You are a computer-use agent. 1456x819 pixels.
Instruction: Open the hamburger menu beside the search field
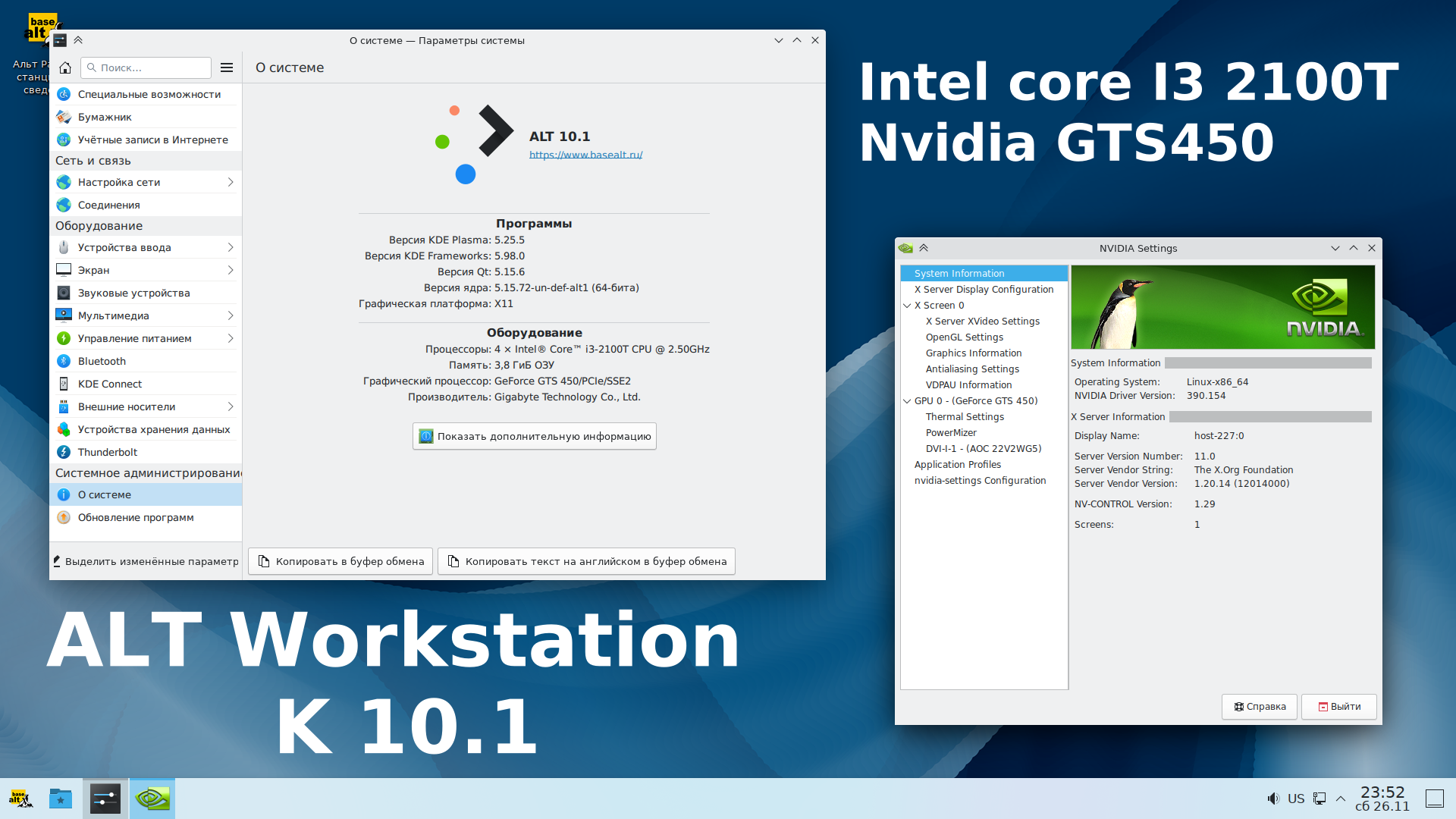[226, 67]
